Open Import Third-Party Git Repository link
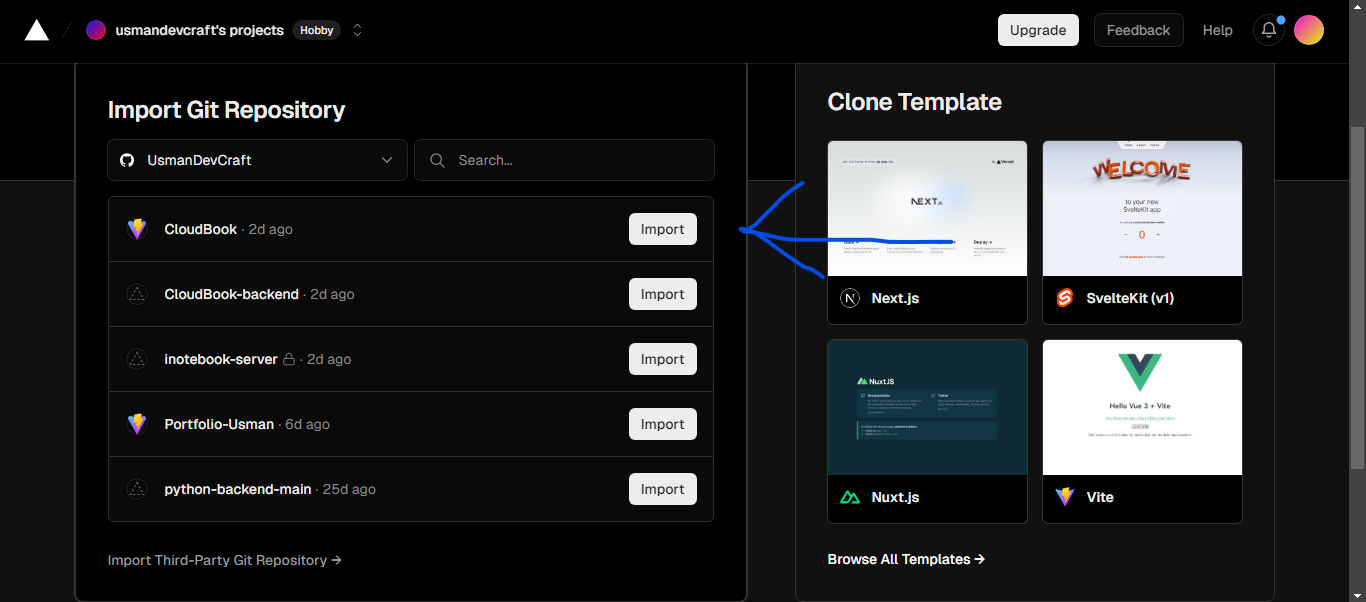Image resolution: width=1366 pixels, height=602 pixels. 224,560
